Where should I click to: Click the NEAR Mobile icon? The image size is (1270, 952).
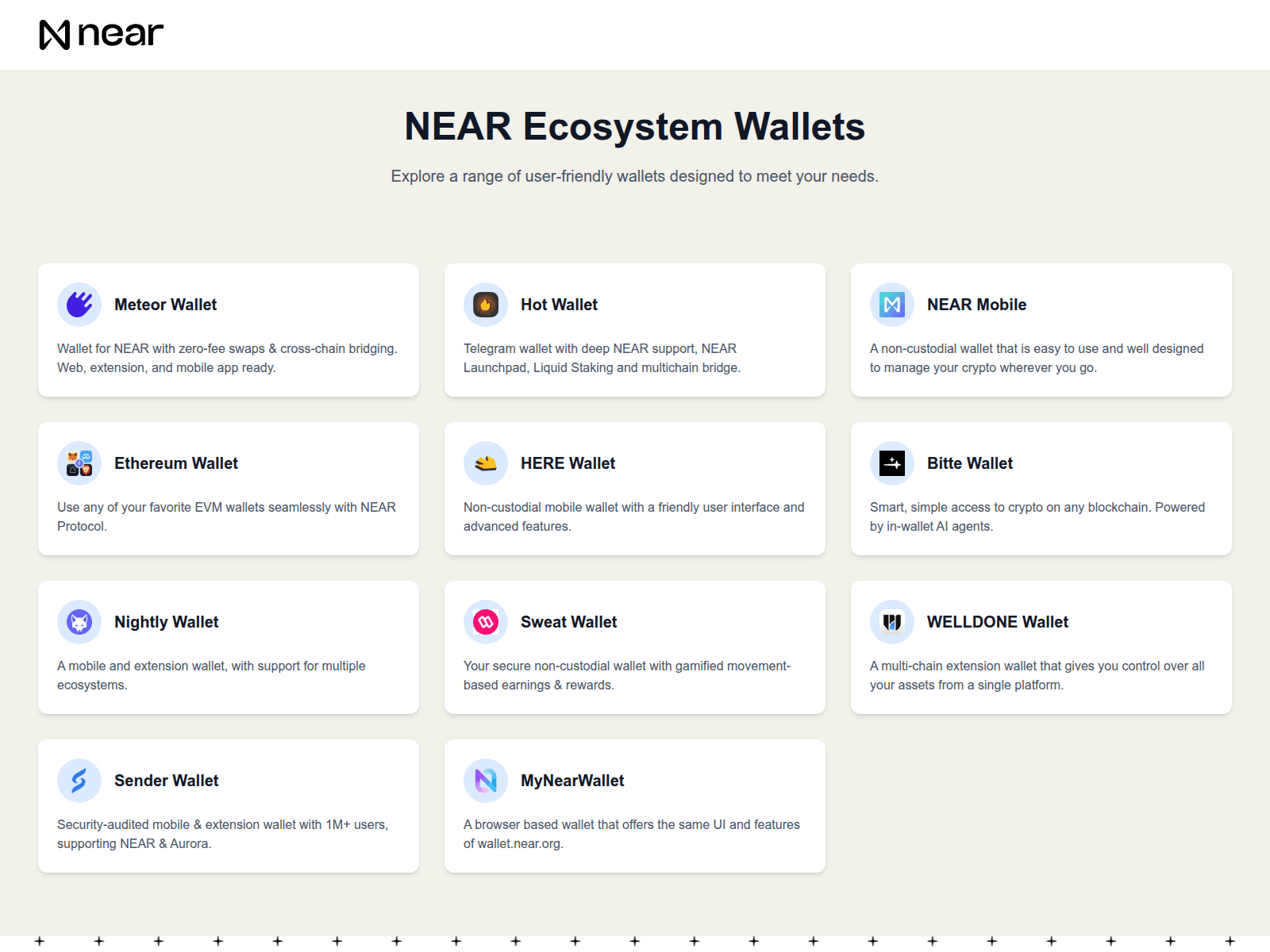(892, 305)
